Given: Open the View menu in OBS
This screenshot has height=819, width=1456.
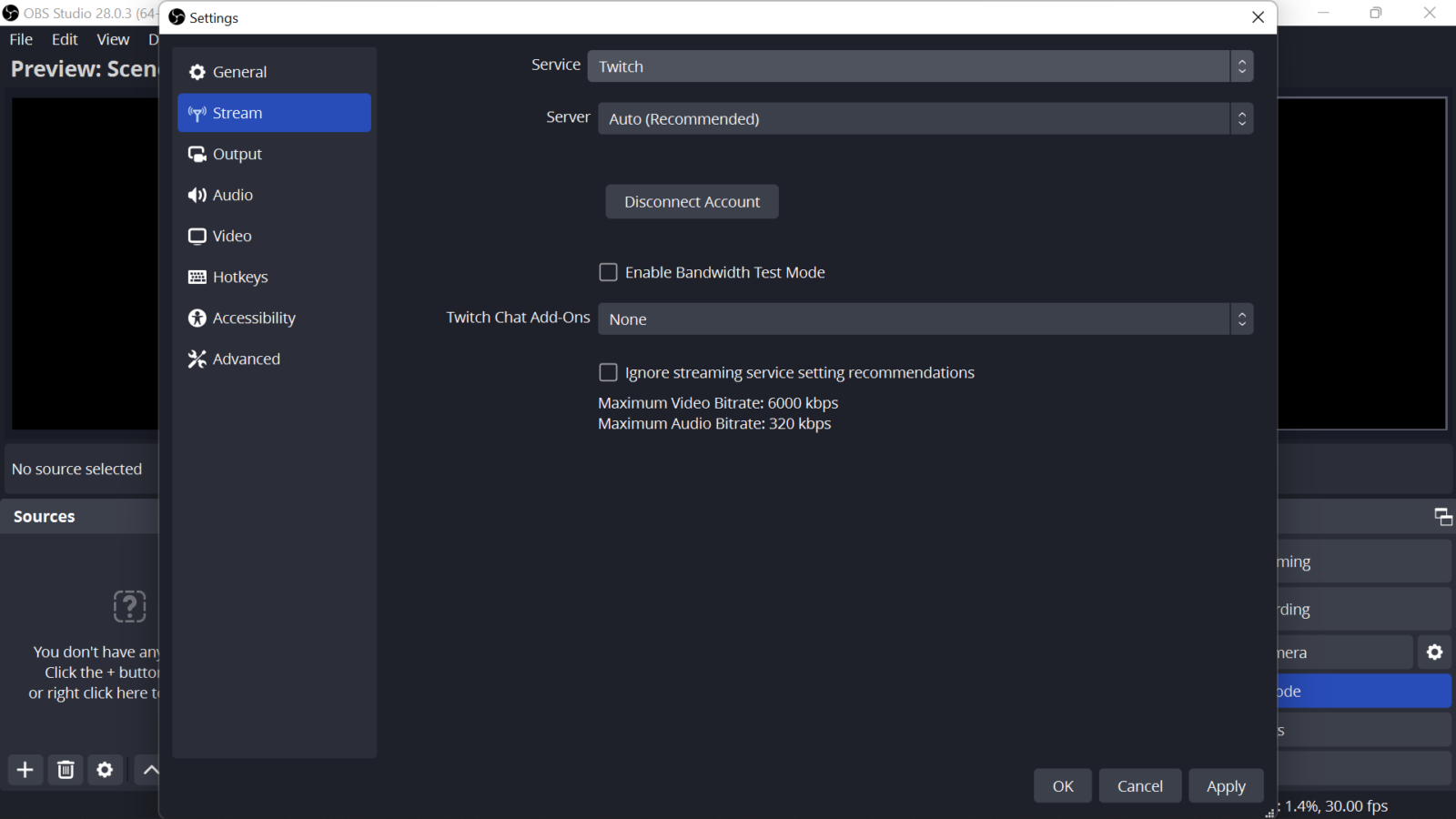Looking at the screenshot, I should pos(113,39).
